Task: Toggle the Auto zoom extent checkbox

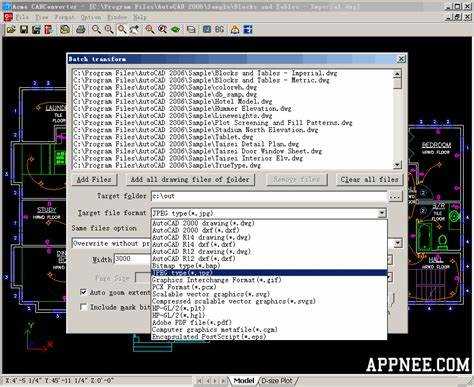Action: [83, 292]
